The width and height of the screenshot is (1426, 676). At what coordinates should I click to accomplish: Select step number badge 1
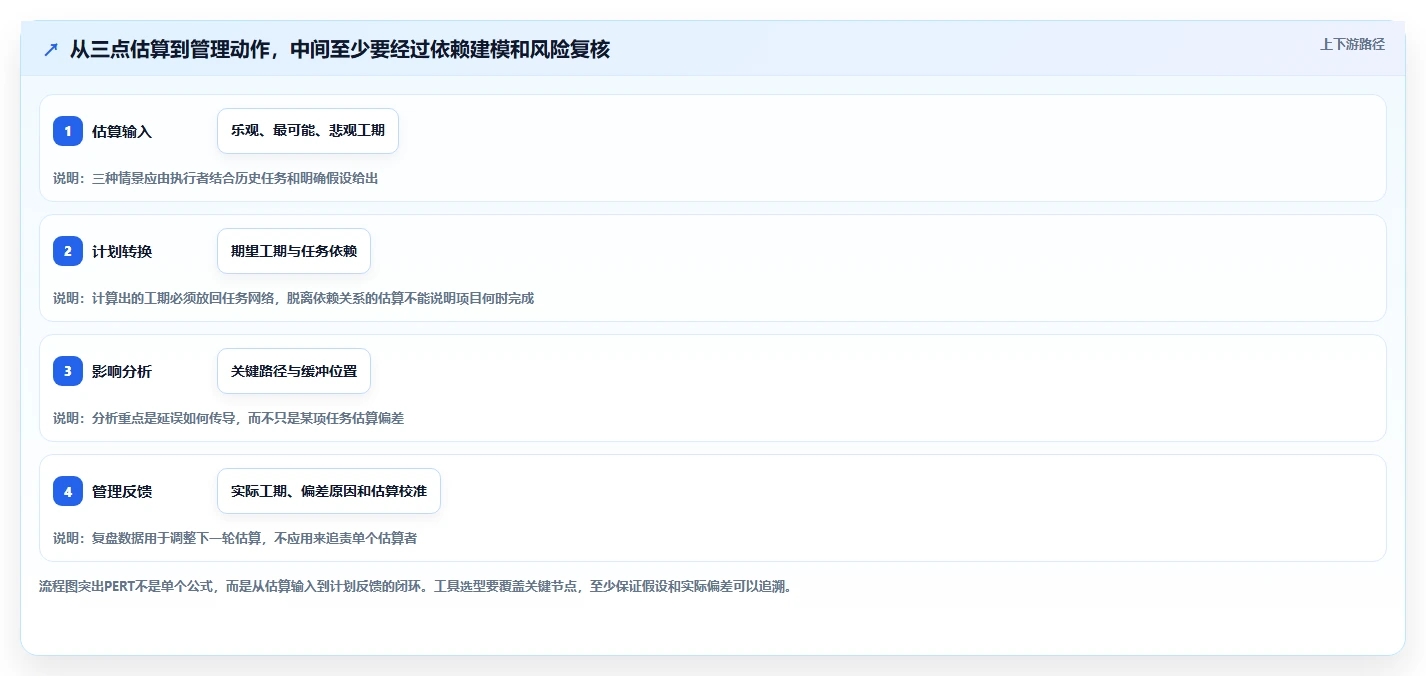pyautogui.click(x=68, y=131)
